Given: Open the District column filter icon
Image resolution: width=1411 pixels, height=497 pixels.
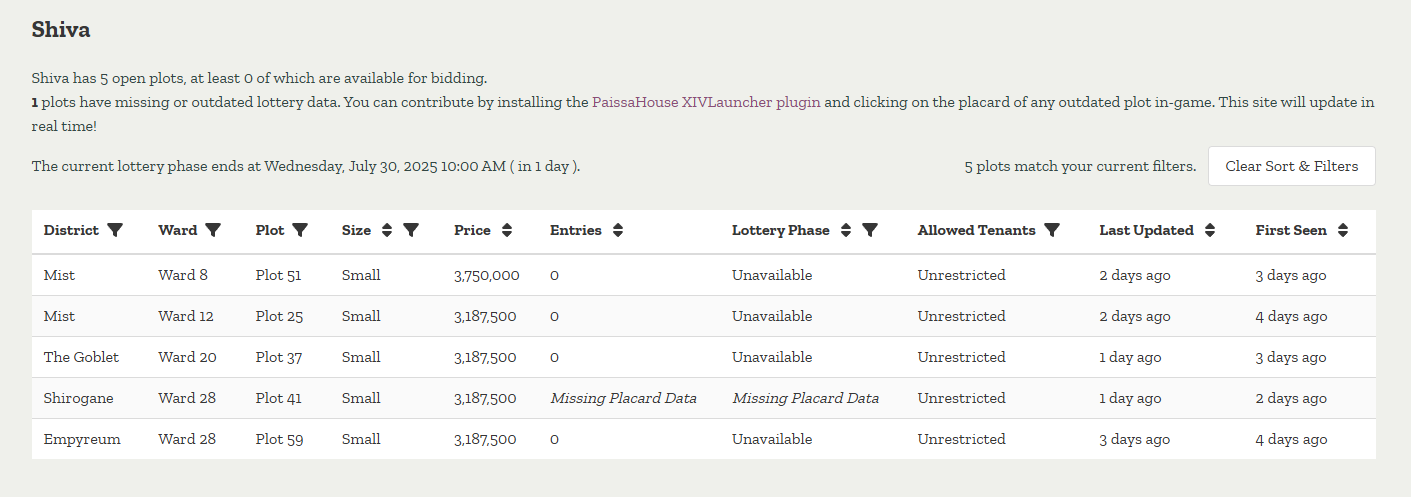Looking at the screenshot, I should coord(115,230).
